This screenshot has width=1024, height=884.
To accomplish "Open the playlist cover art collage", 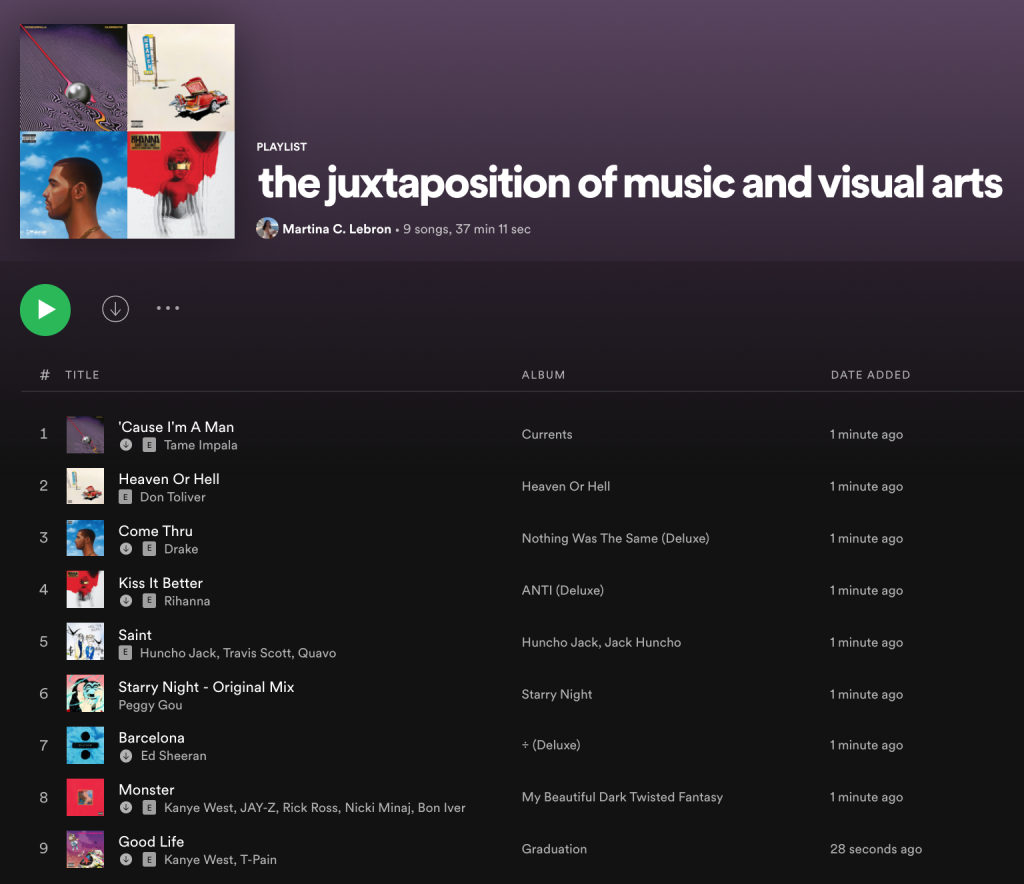I will tap(127, 131).
